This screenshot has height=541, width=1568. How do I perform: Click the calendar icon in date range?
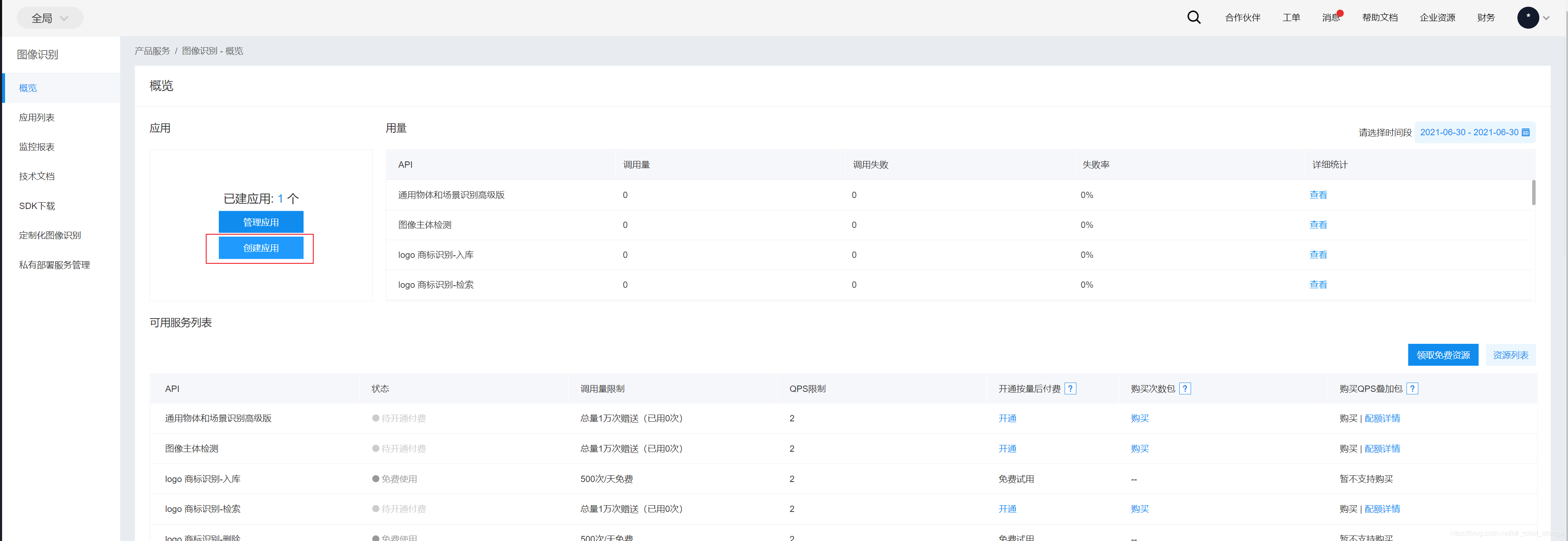(x=1525, y=133)
